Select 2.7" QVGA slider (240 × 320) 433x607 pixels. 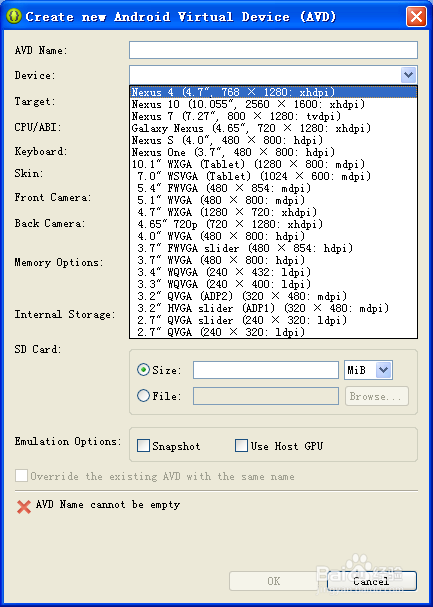click(273, 320)
